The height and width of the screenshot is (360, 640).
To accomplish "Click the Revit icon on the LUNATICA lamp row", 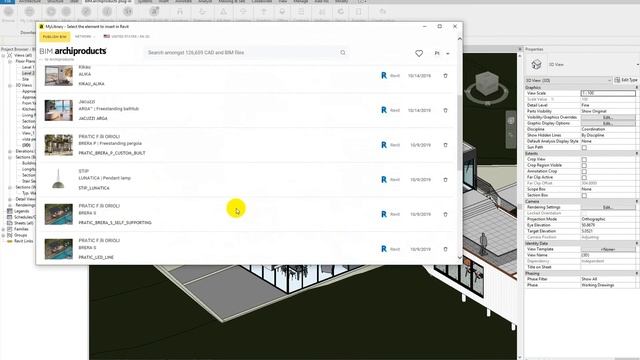I will coord(384,180).
